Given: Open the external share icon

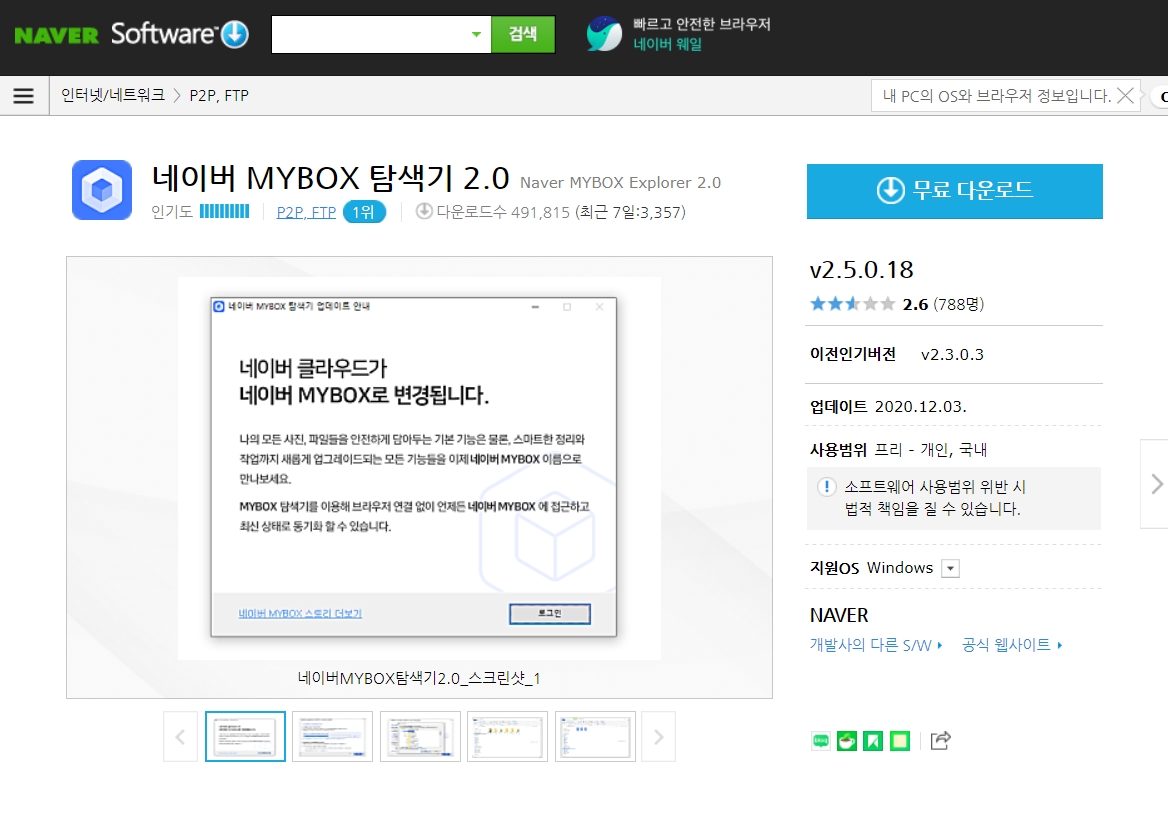Looking at the screenshot, I should pos(940,740).
